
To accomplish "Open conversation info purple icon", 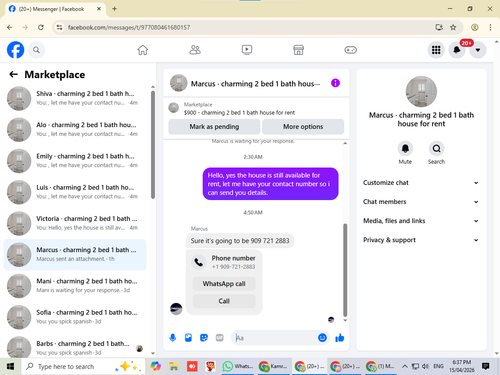I will click(335, 83).
